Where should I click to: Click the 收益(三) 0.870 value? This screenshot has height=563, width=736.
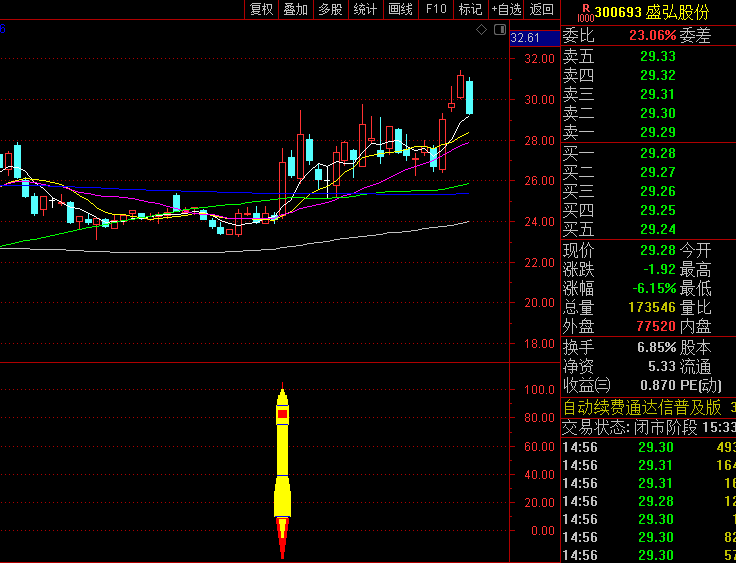point(658,386)
